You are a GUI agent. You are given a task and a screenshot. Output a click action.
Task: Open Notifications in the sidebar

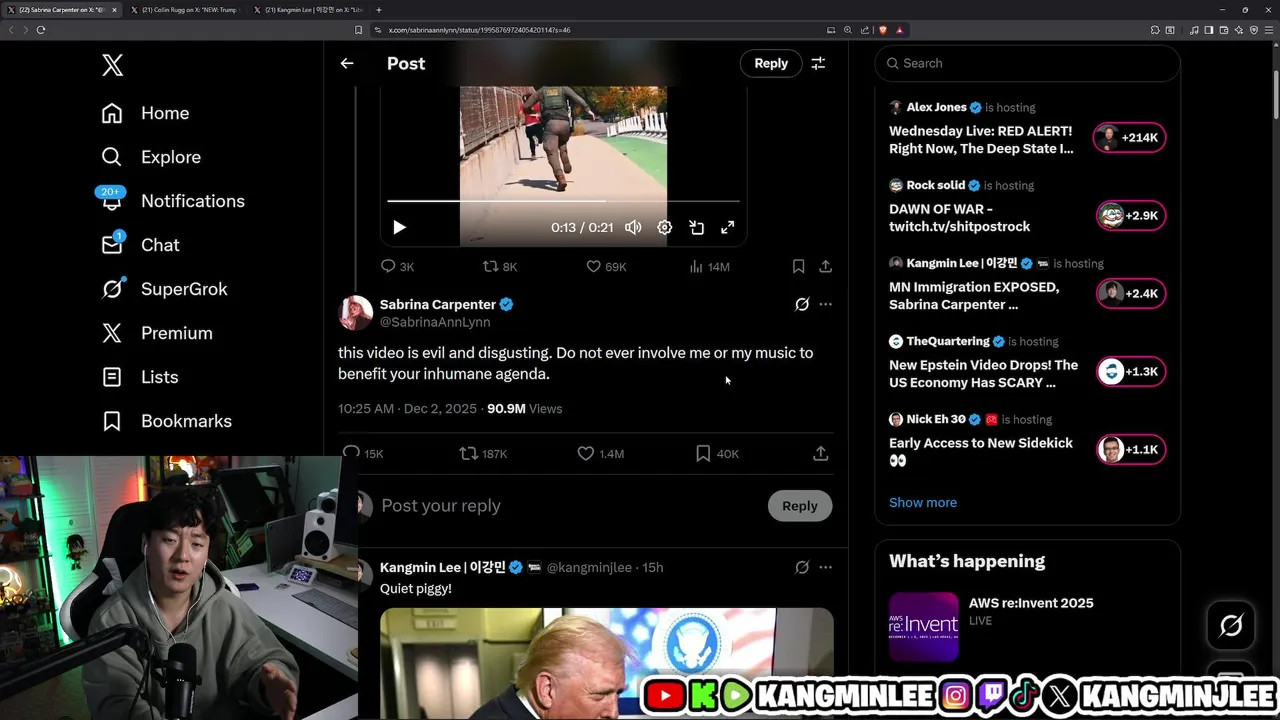(172, 201)
